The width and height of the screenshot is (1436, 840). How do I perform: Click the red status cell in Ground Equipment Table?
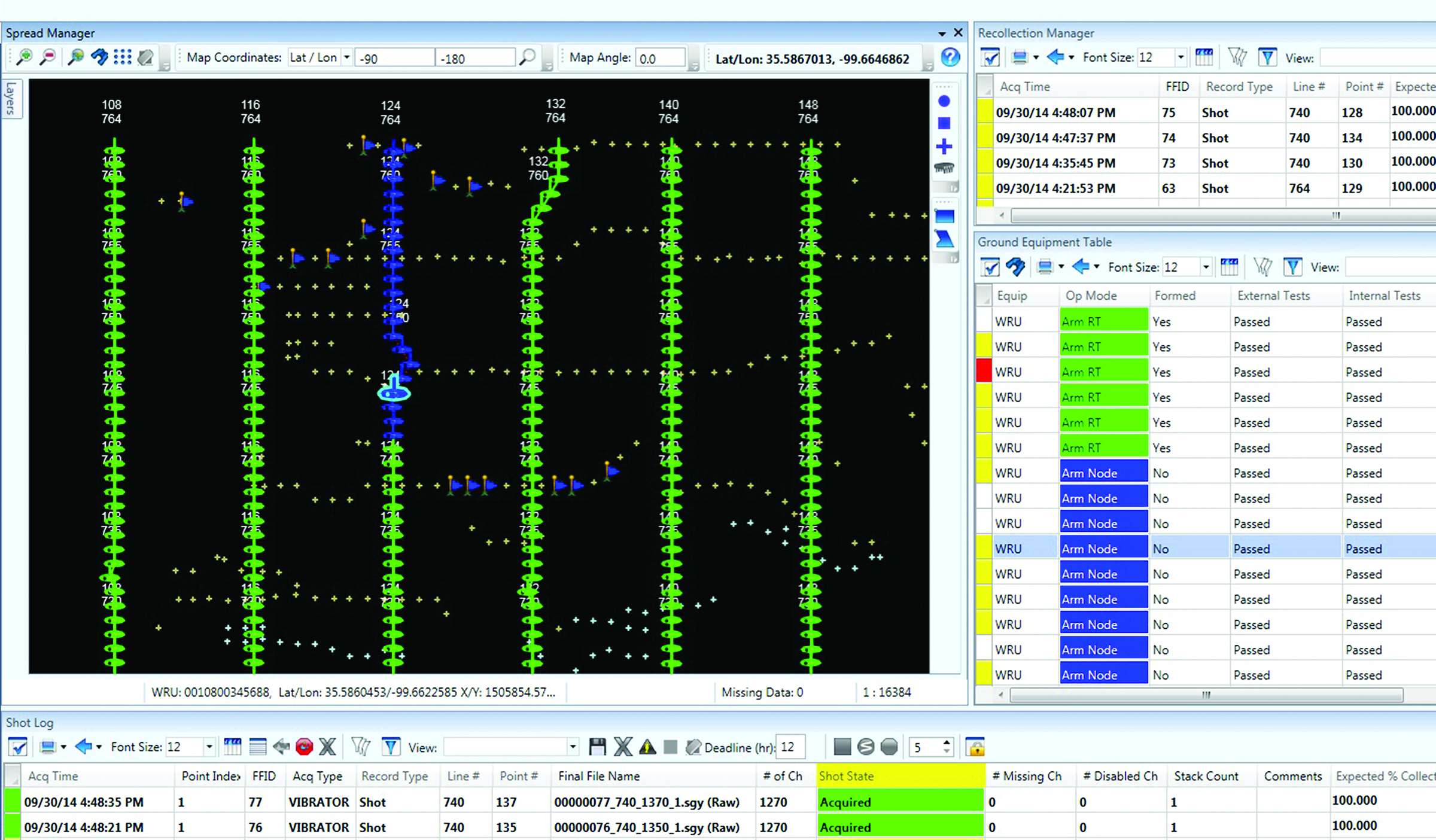[984, 372]
